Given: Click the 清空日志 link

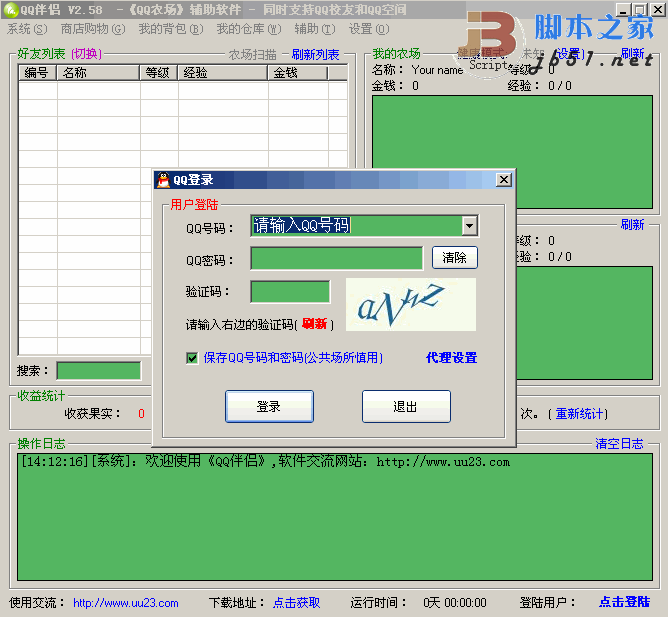Looking at the screenshot, I should coord(619,444).
